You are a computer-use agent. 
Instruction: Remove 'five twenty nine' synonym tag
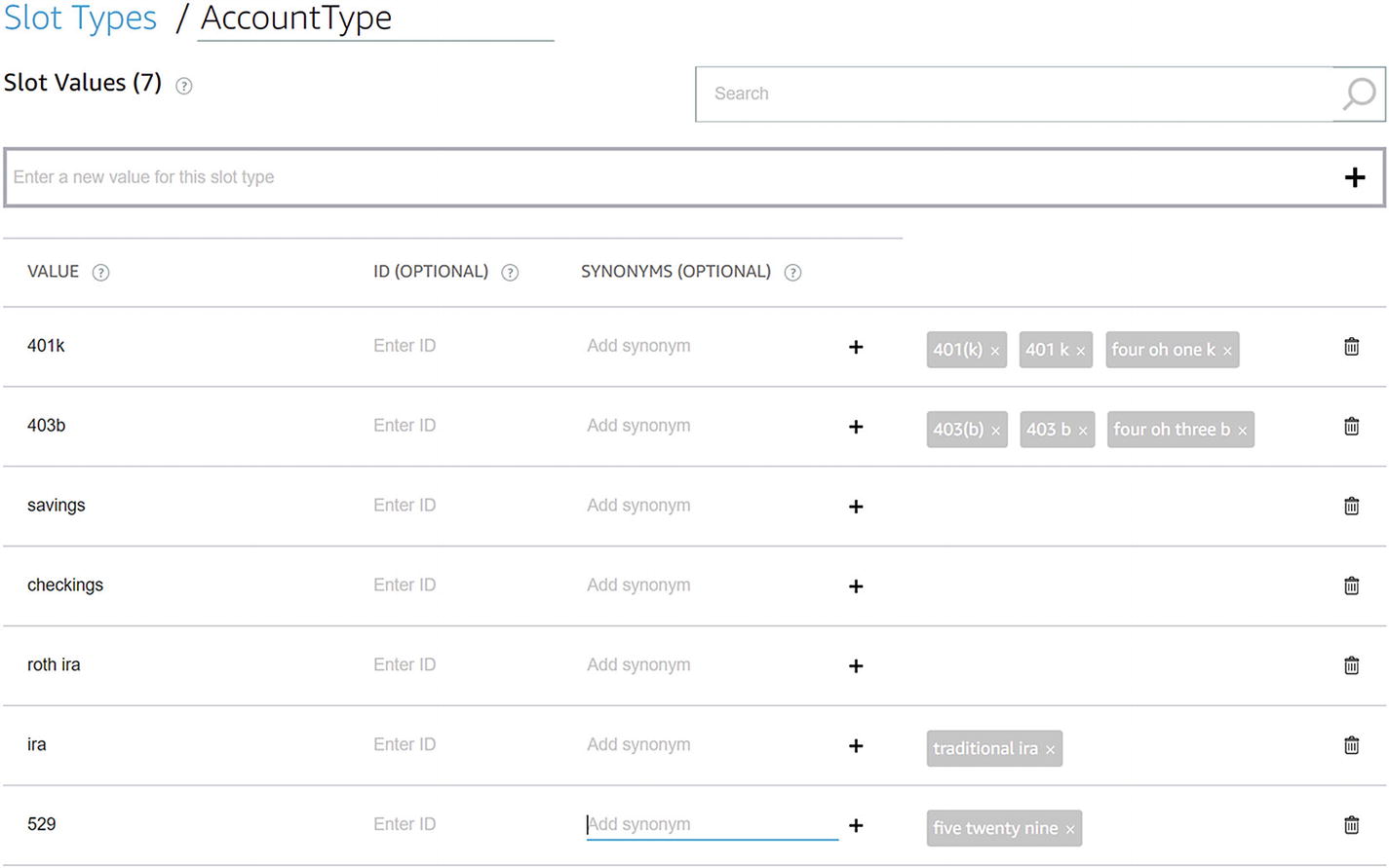pyautogui.click(x=1069, y=830)
